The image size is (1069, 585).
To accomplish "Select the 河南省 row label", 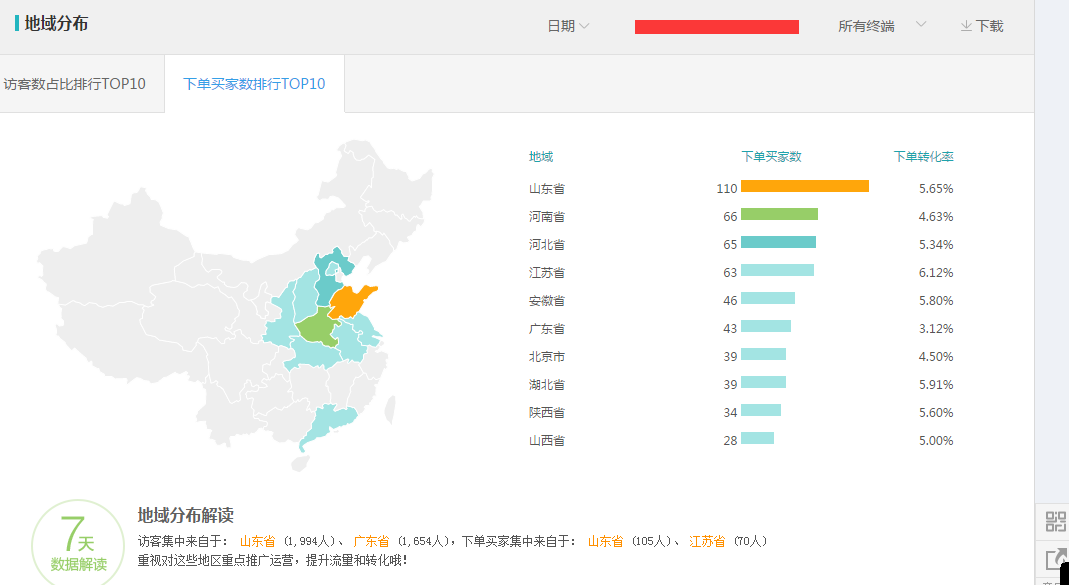I will [x=547, y=217].
